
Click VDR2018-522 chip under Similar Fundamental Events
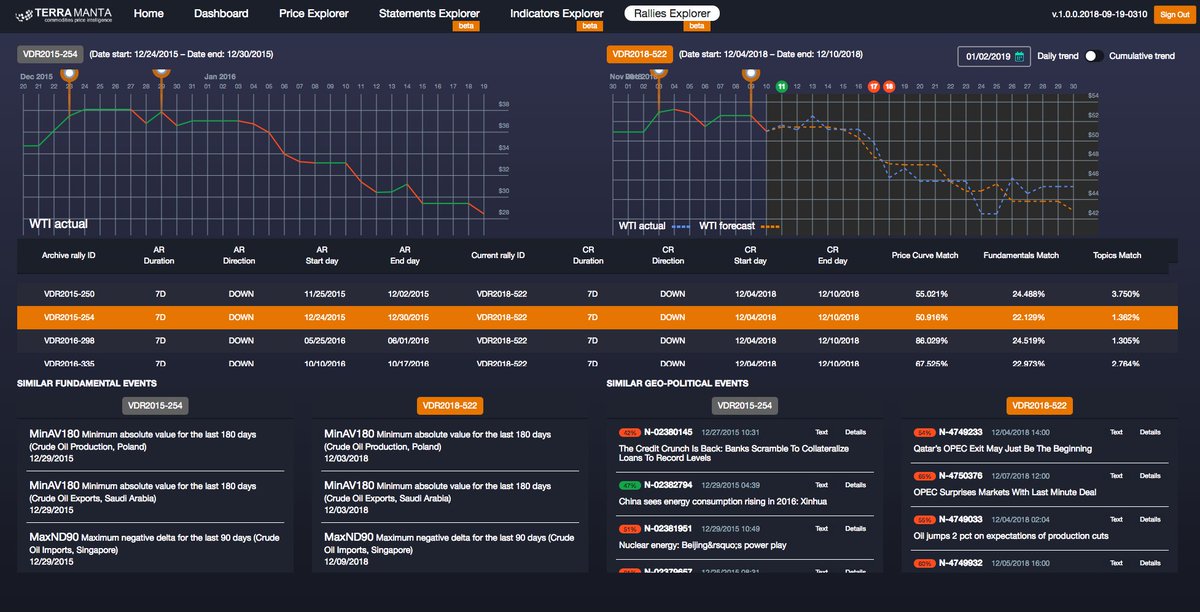450,406
